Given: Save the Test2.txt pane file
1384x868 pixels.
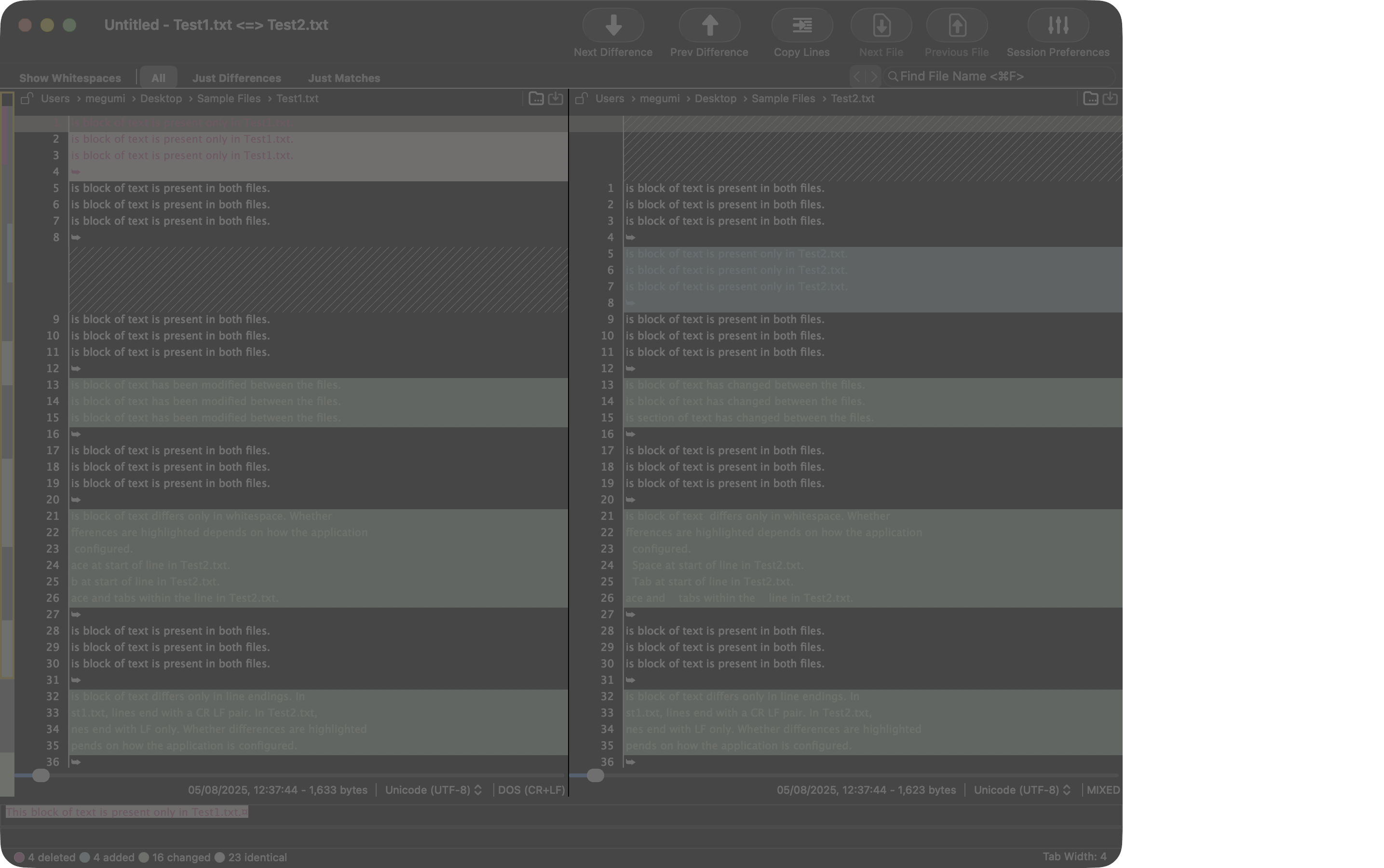Looking at the screenshot, I should [x=1110, y=98].
